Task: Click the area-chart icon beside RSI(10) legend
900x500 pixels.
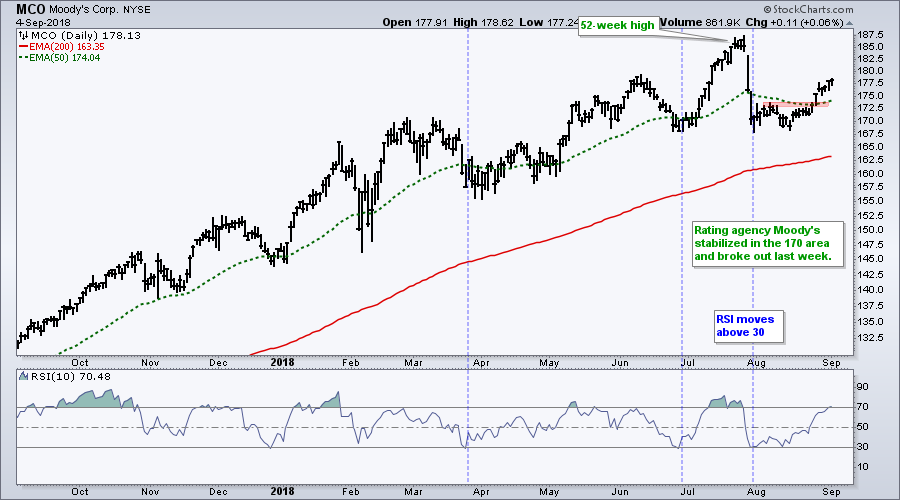Action: (24, 377)
